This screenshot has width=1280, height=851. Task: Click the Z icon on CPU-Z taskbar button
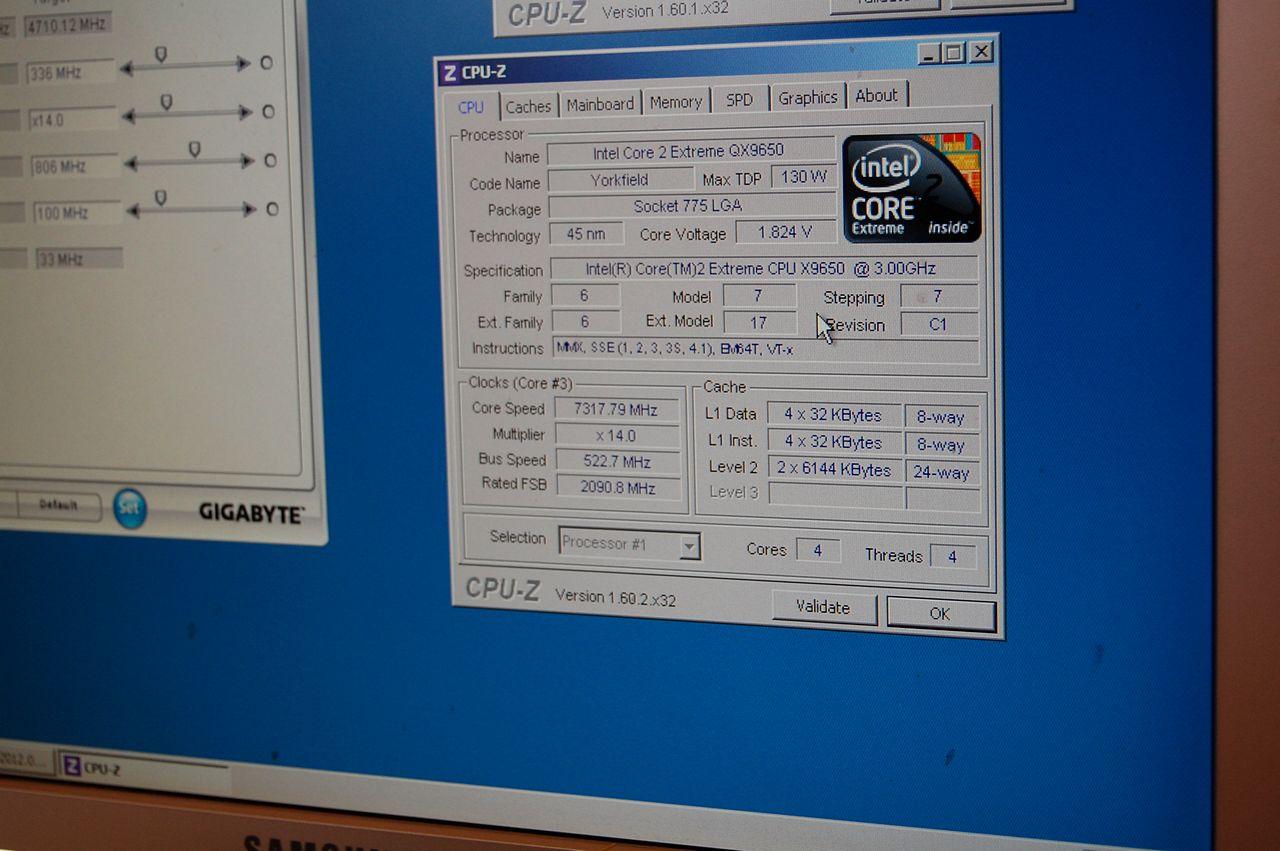(x=72, y=766)
